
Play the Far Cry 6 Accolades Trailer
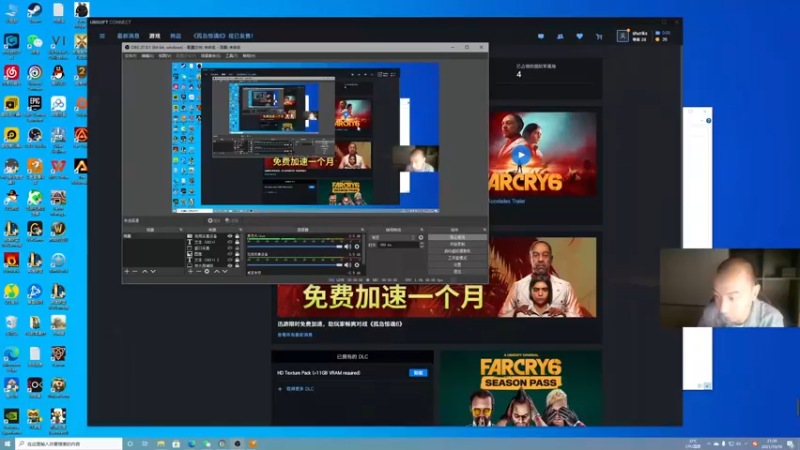pyautogui.click(x=521, y=155)
